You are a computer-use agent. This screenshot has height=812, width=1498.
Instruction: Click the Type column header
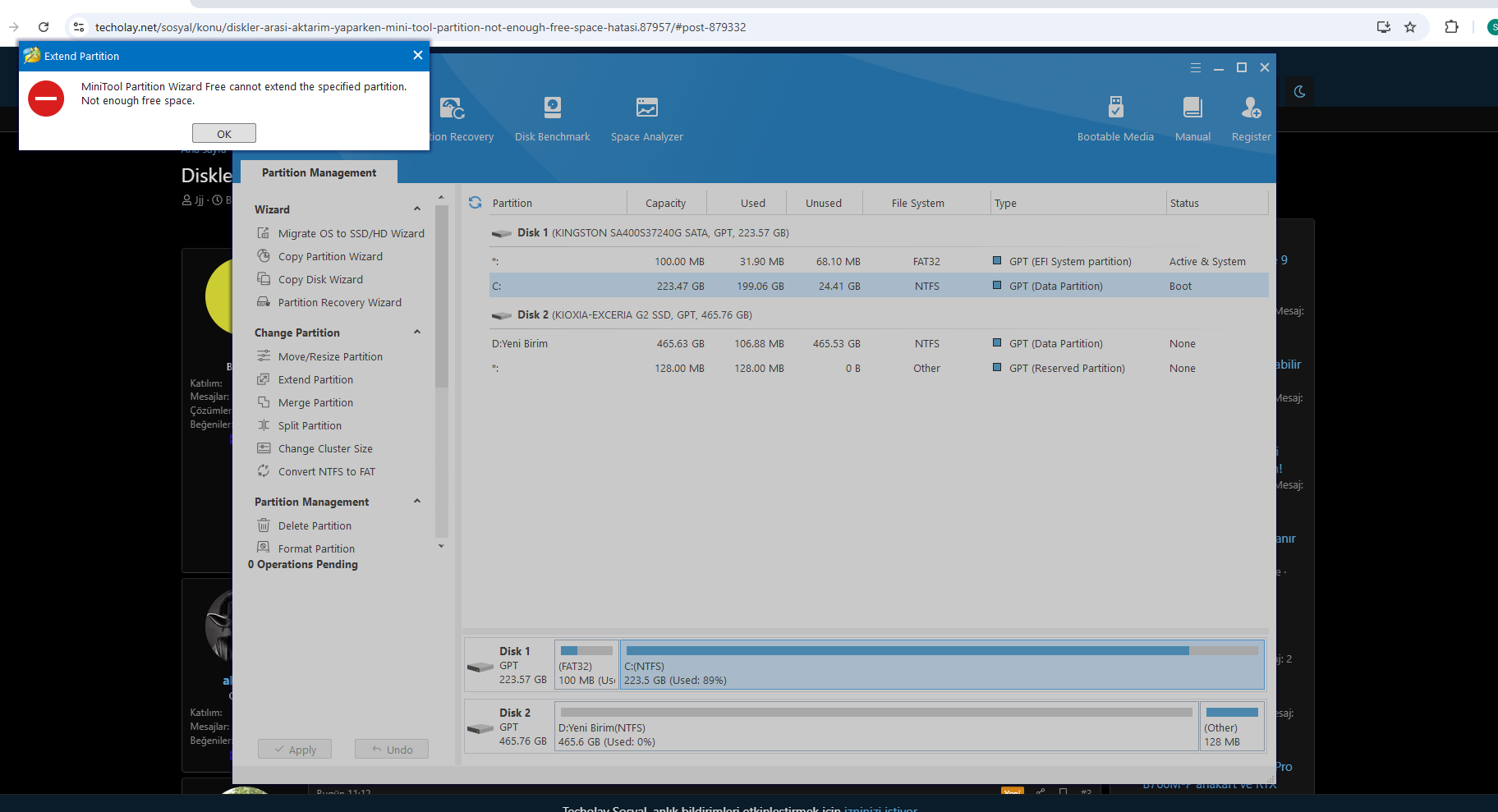pyautogui.click(x=1078, y=203)
